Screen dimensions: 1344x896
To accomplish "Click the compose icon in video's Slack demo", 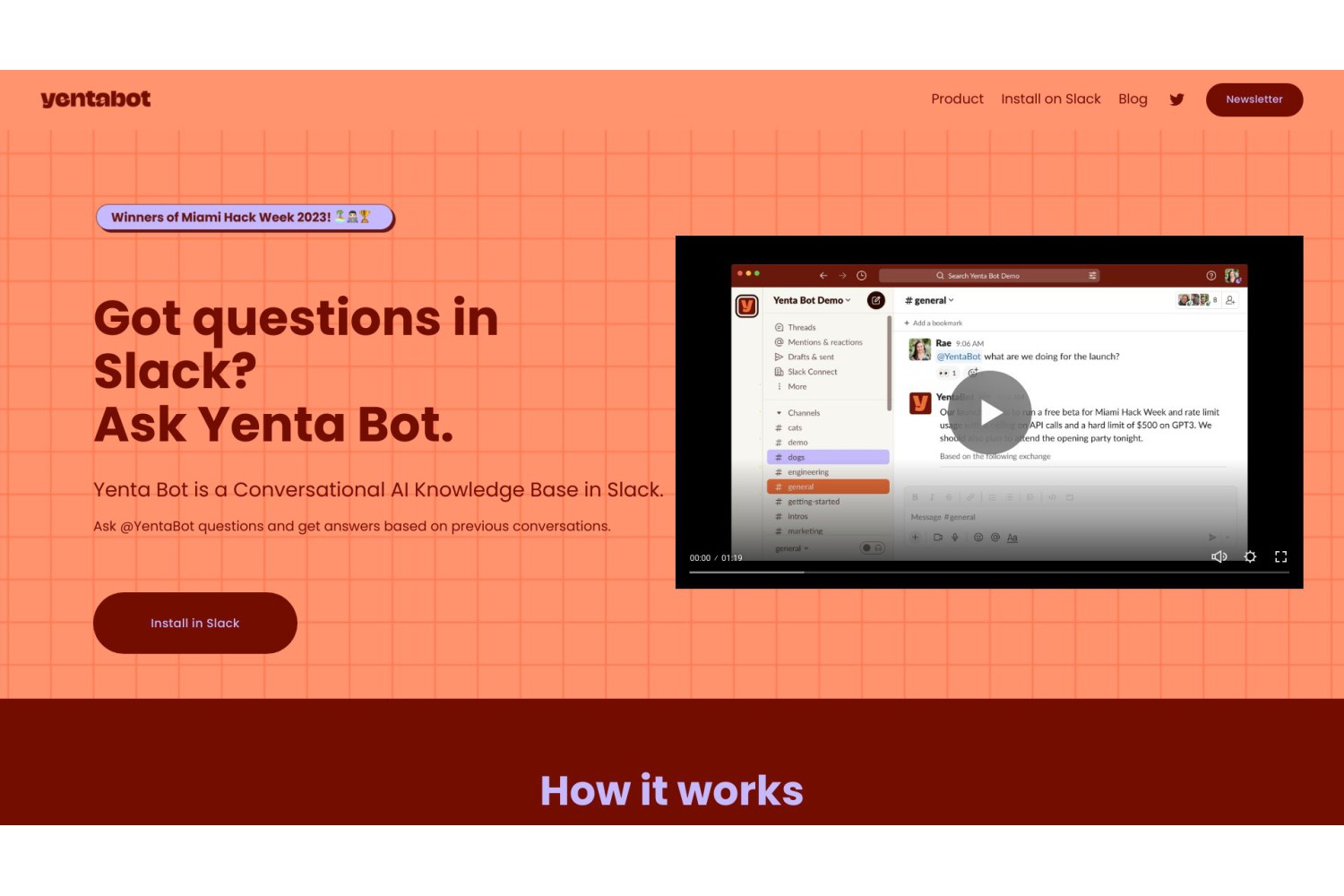I will (876, 300).
